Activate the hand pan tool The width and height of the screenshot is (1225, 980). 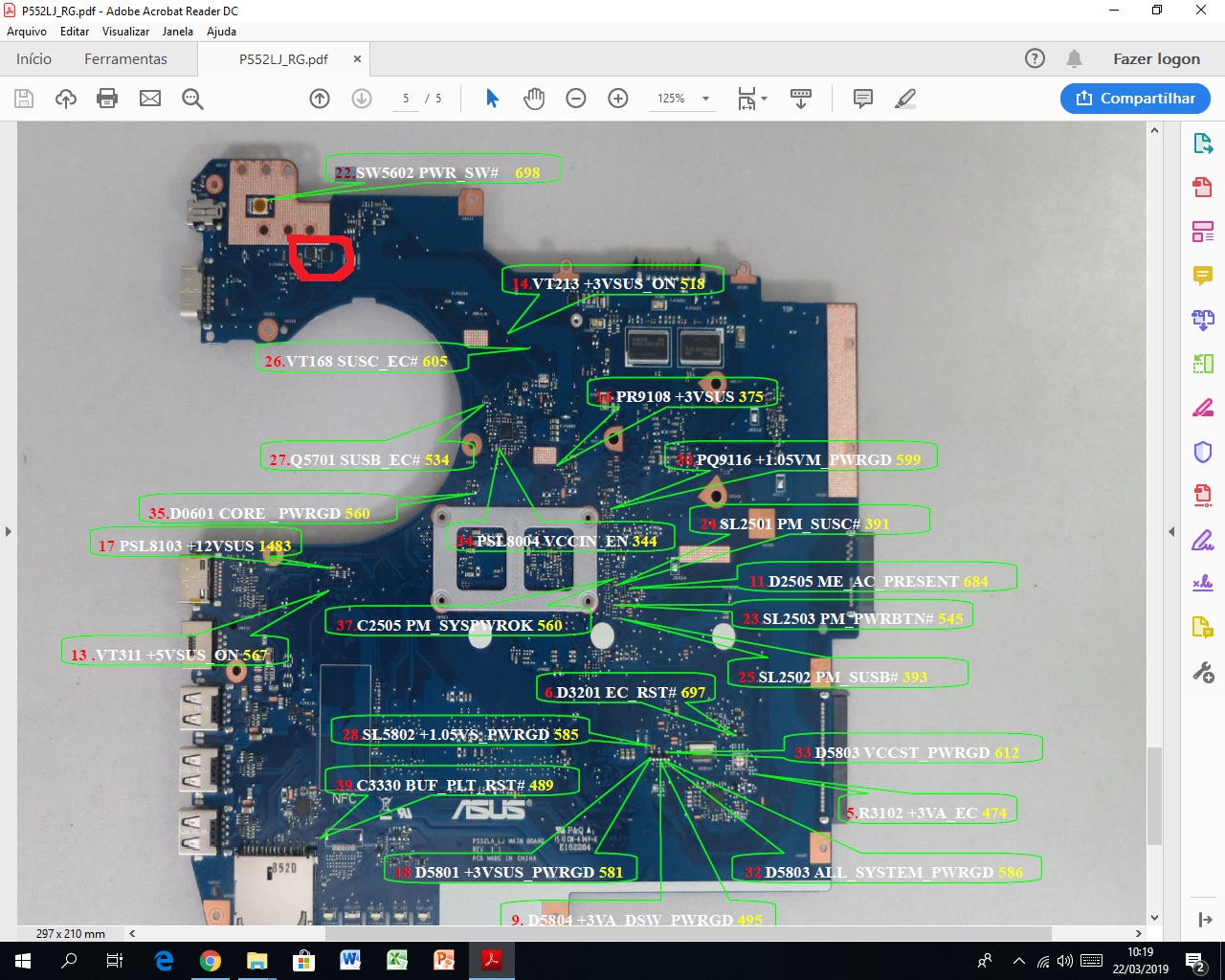tap(534, 99)
